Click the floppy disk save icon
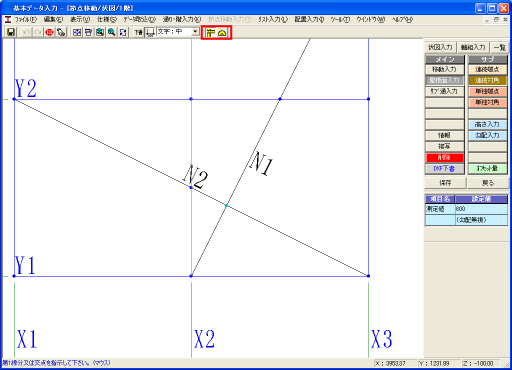The image size is (512, 370). (x=11, y=32)
